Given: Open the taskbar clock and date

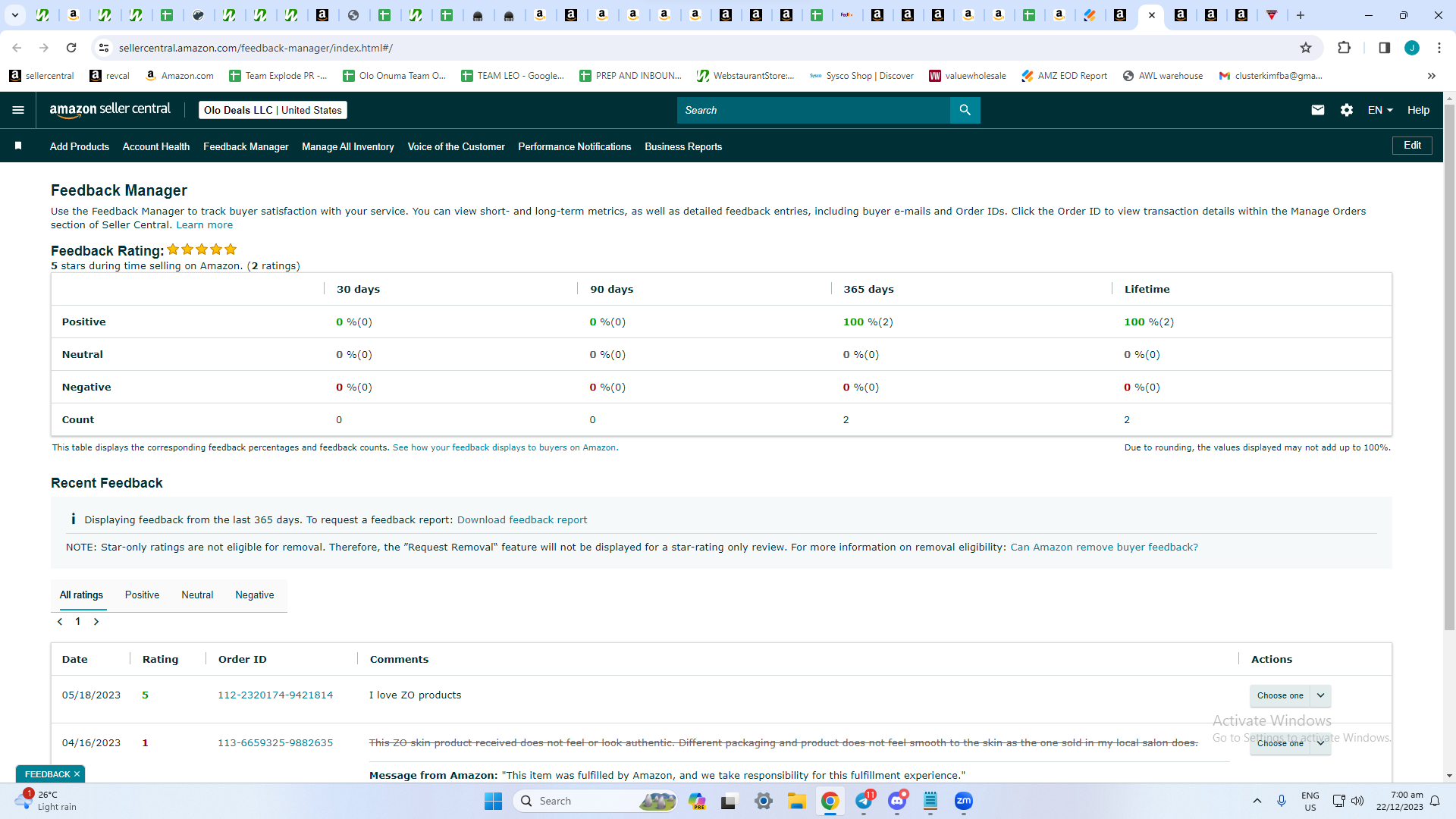Looking at the screenshot, I should pos(1400,801).
